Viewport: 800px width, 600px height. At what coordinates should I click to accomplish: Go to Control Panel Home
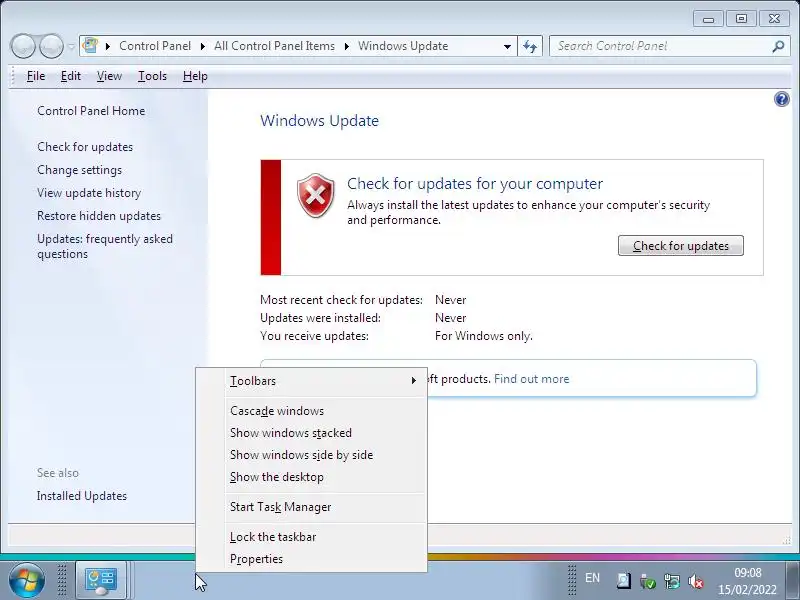91,111
